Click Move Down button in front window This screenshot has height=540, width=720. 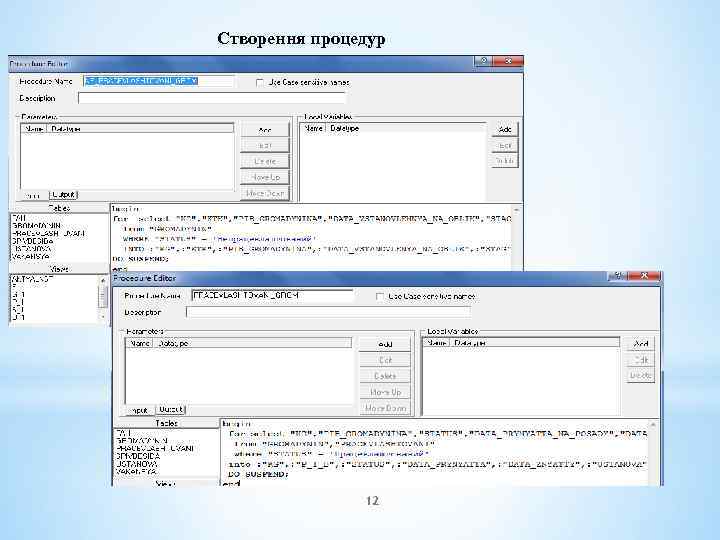pyautogui.click(x=385, y=408)
